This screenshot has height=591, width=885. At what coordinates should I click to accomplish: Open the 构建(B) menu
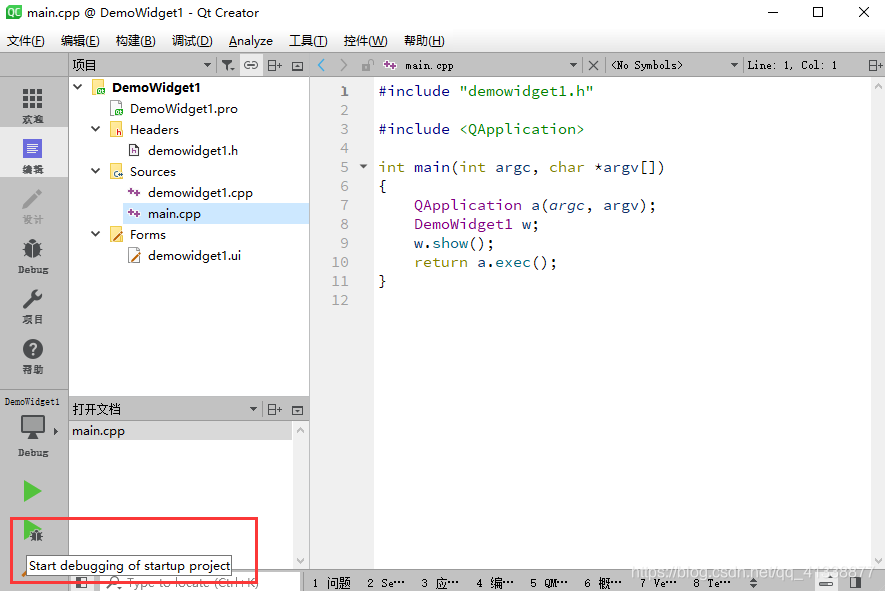coord(135,41)
